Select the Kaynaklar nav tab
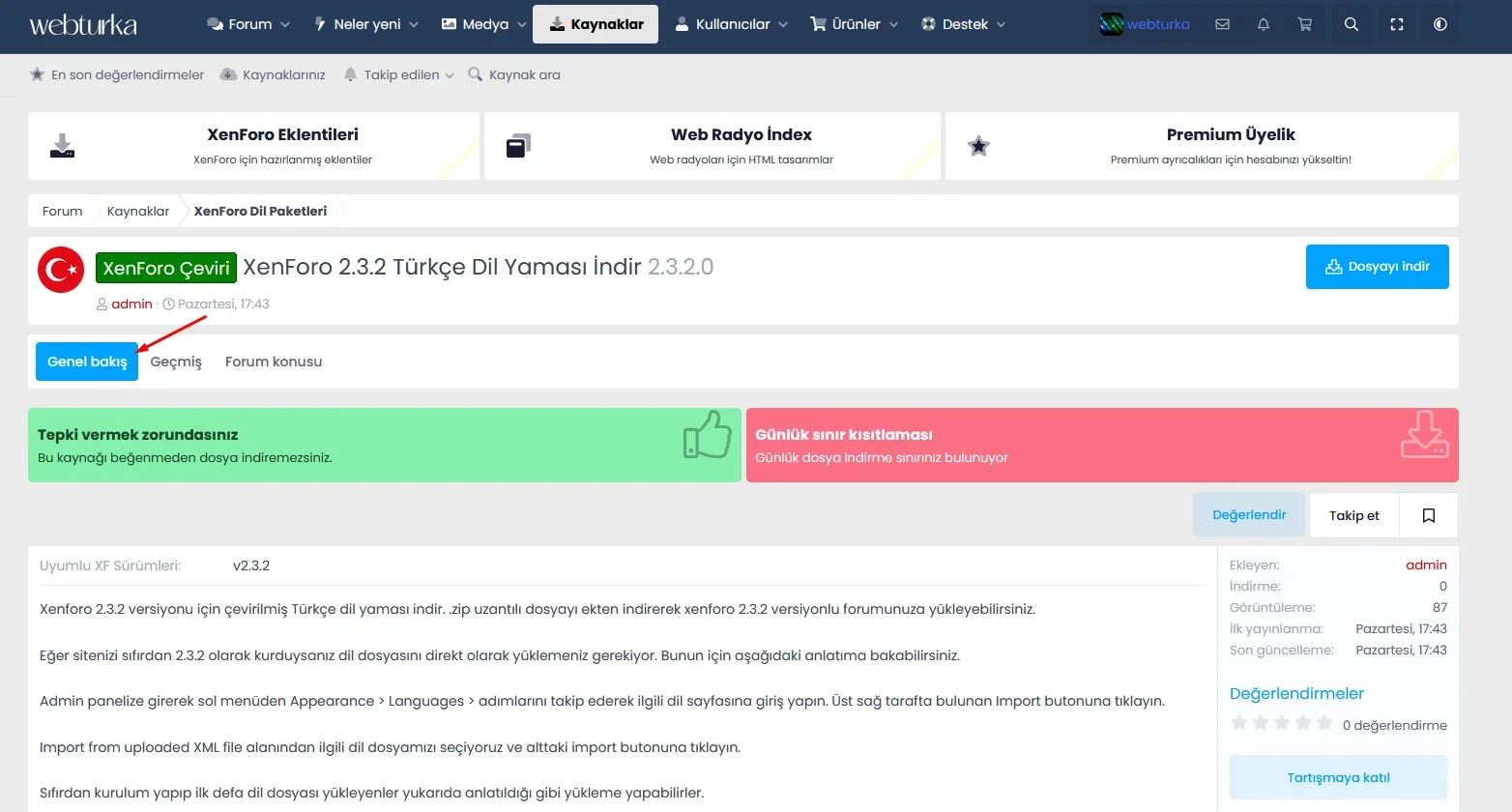The width and height of the screenshot is (1512, 812). tap(596, 24)
